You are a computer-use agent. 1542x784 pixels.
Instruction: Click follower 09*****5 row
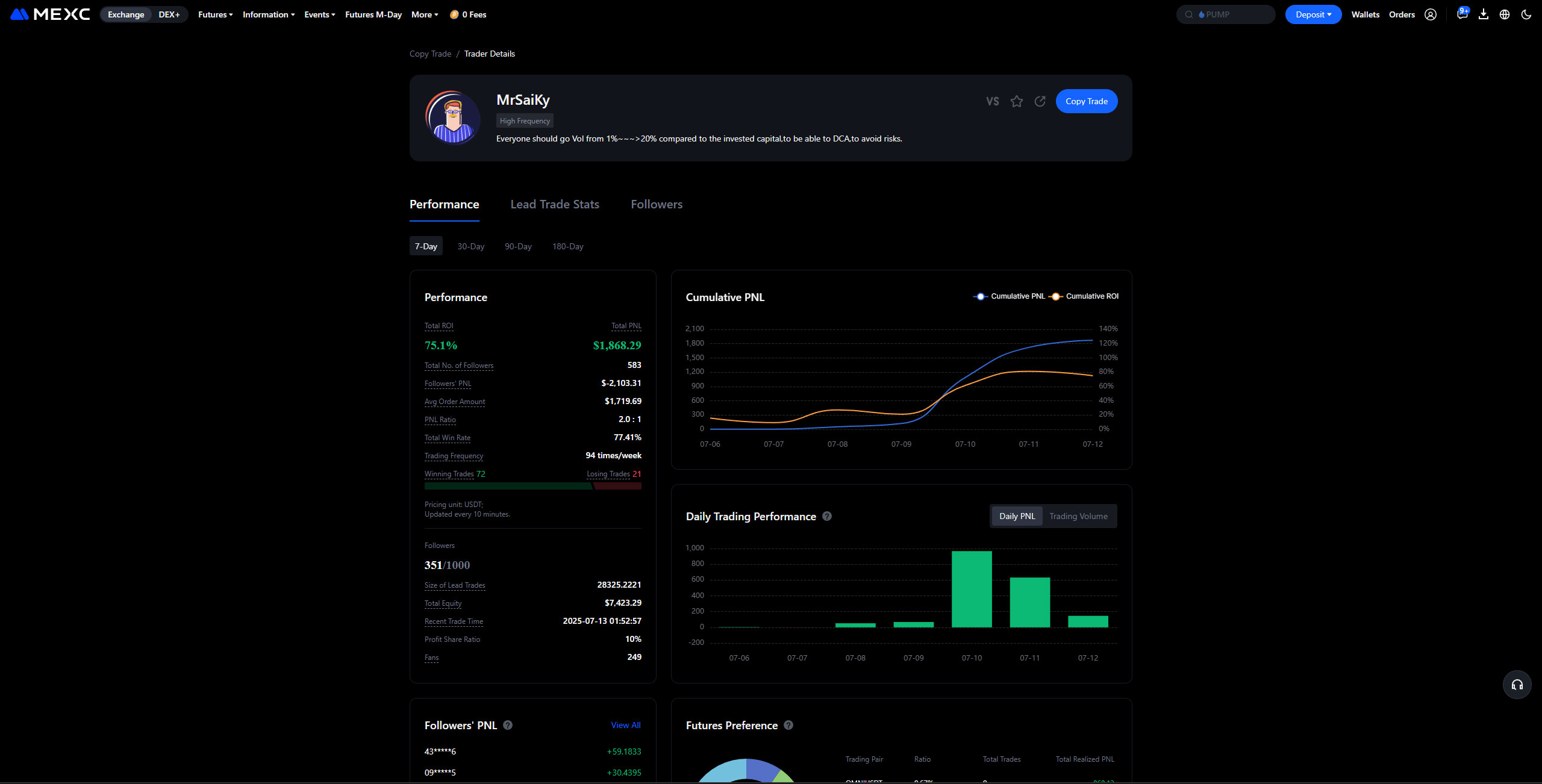point(532,773)
